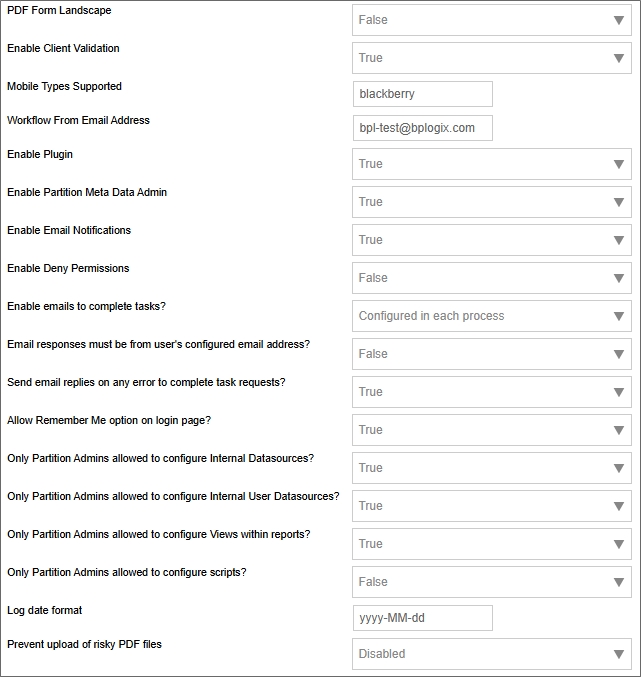This screenshot has height=677, width=641.
Task: Open the configure Internal User Datasources dropdown
Action: (x=491, y=506)
